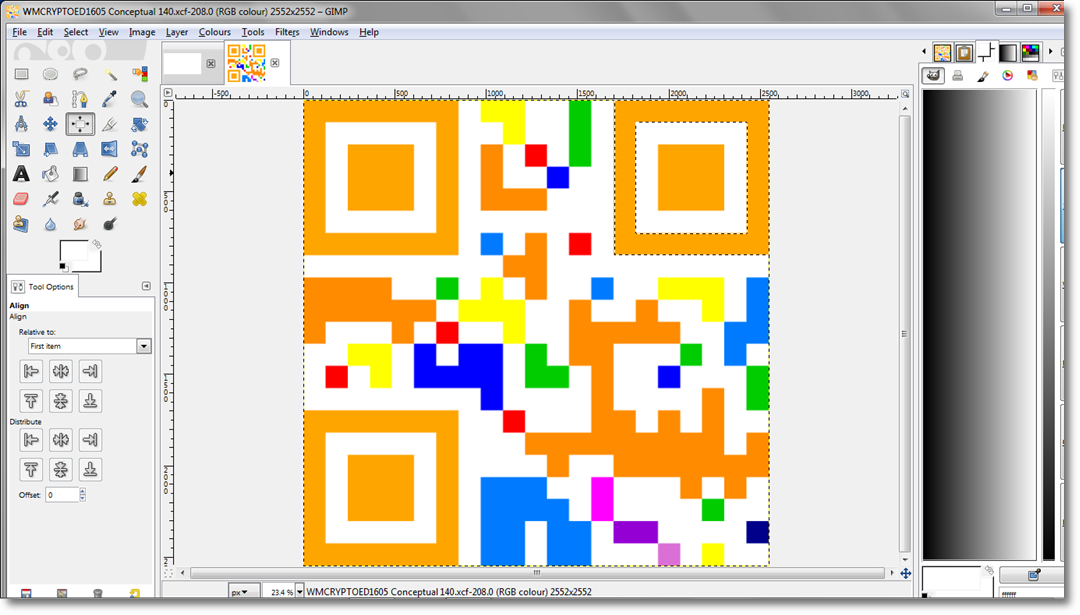This screenshot has height=615, width=1080.
Task: Close the blank white image tab
Action: pos(211,63)
